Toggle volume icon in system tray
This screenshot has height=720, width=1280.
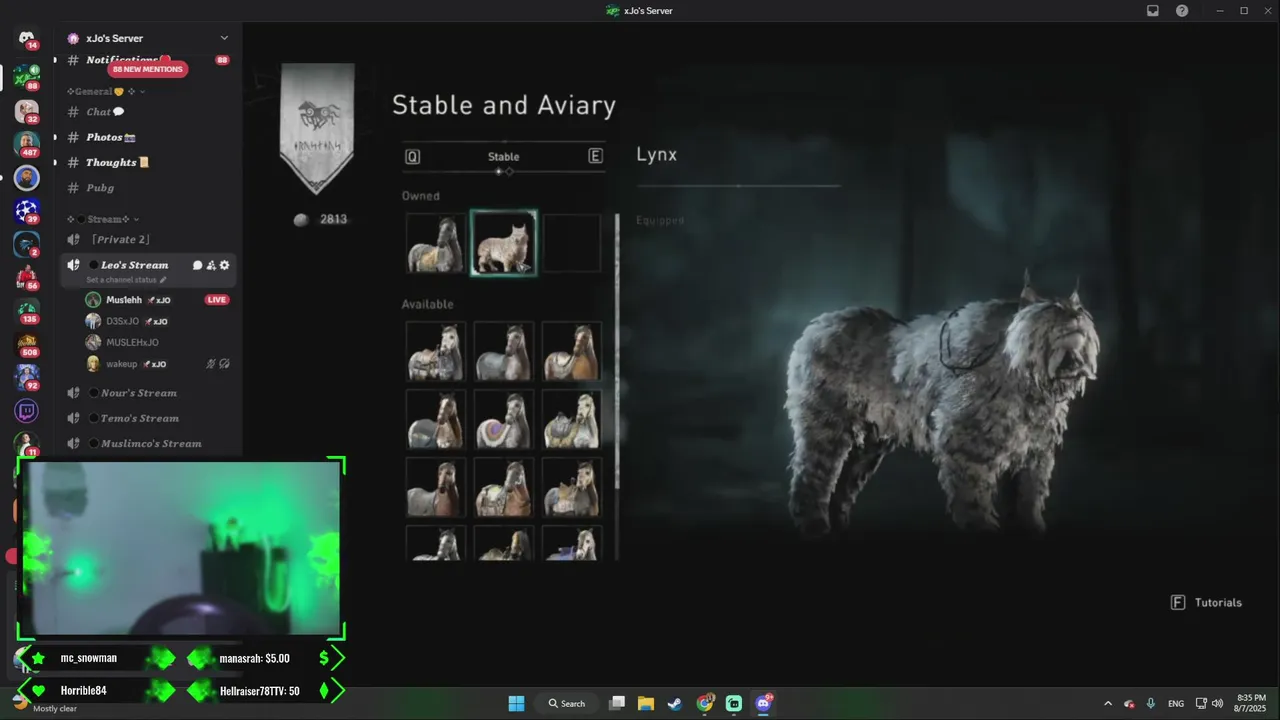click(x=1217, y=703)
